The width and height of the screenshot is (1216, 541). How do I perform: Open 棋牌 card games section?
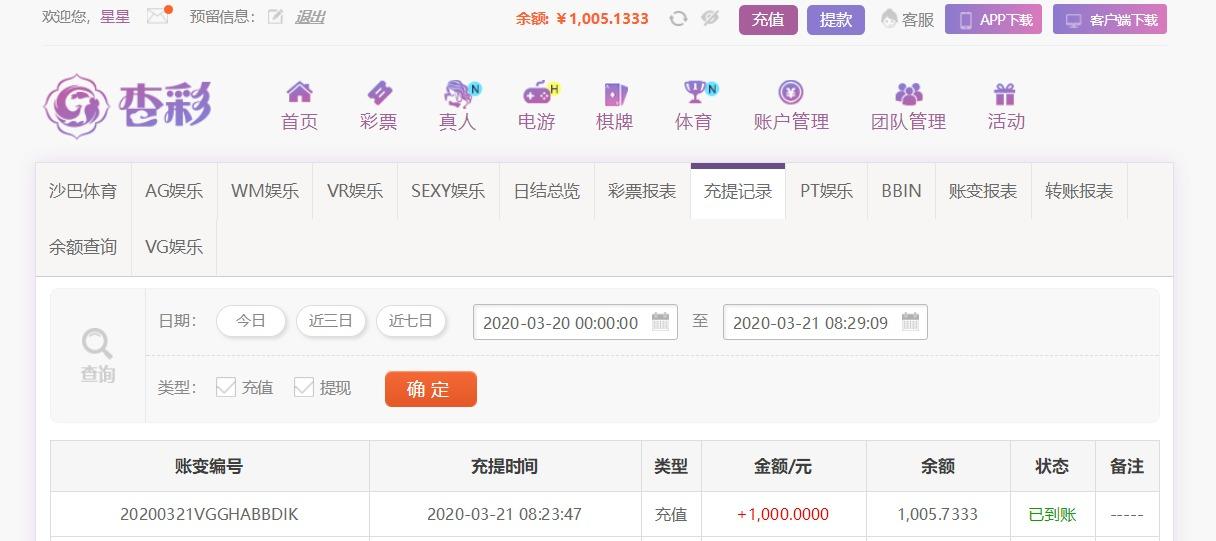pos(614,107)
